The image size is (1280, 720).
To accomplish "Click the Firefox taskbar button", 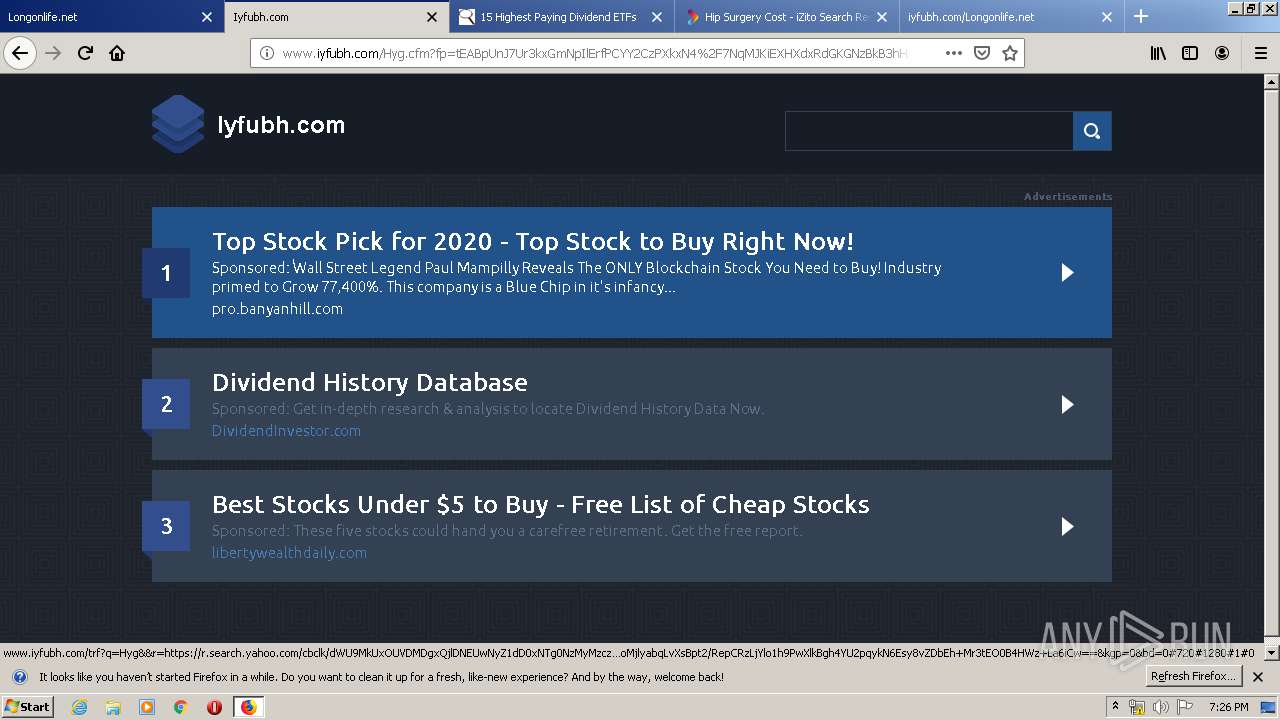I will (248, 707).
